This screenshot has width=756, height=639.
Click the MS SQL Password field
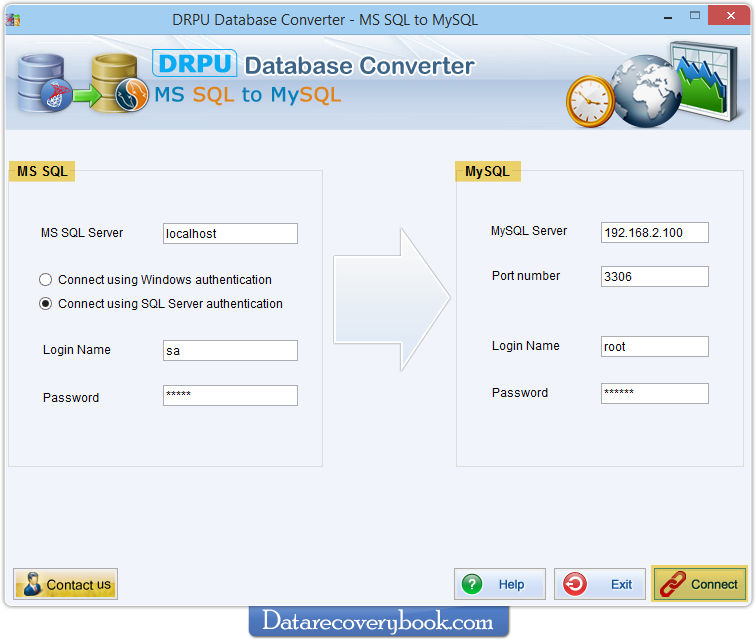[230, 395]
